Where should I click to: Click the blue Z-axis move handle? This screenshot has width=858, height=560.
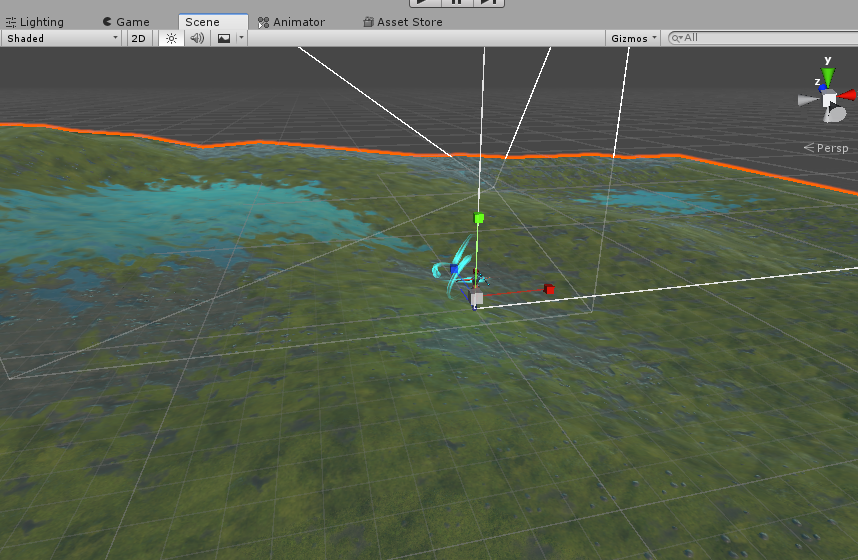[454, 268]
